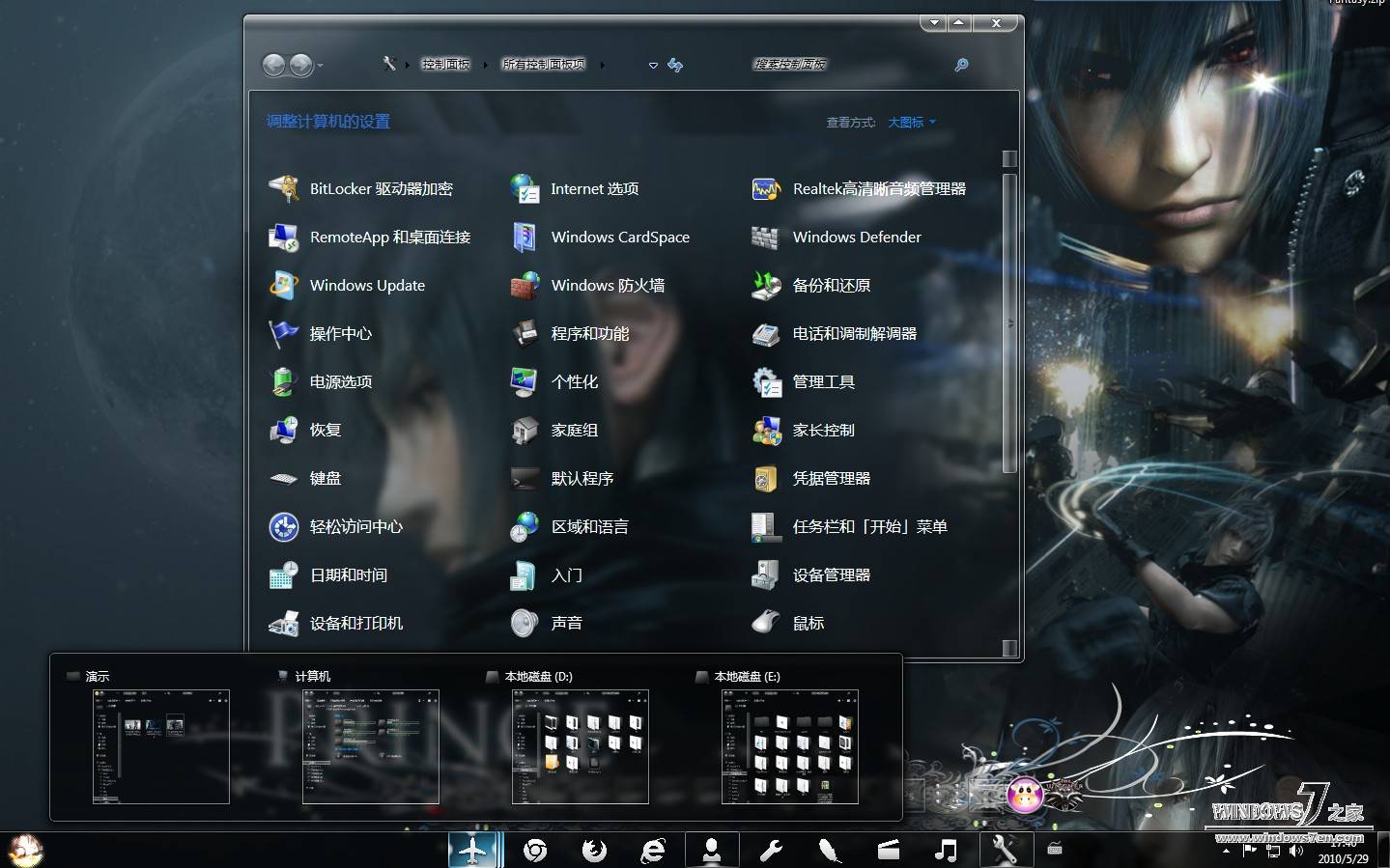The width and height of the screenshot is (1390, 868).
Task: Open 鼠标 settings
Action: click(787, 623)
